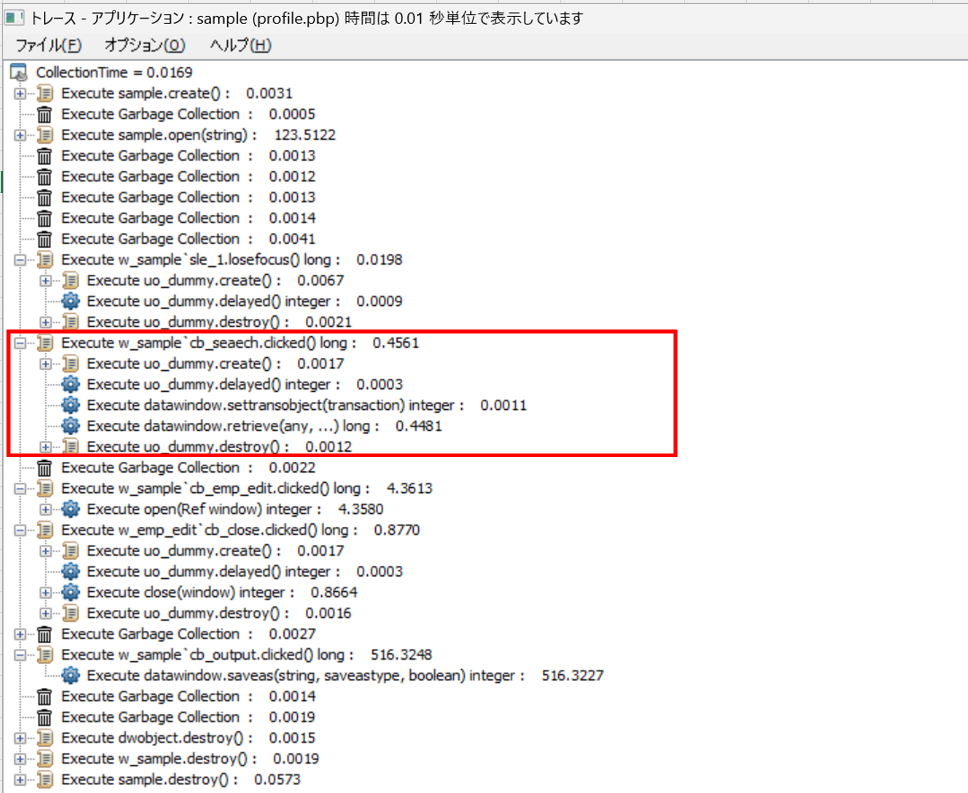Image resolution: width=968 pixels, height=793 pixels.
Task: Click gear icon beside datawindow.saveas entry
Action: click(x=70, y=676)
